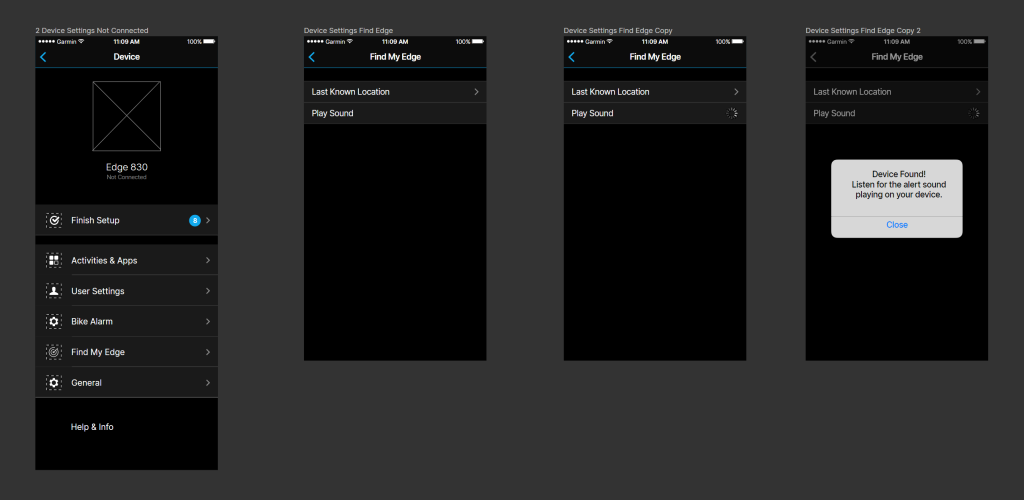Click the 'Device Found!' message text
The height and width of the screenshot is (500, 1024).
[899, 175]
